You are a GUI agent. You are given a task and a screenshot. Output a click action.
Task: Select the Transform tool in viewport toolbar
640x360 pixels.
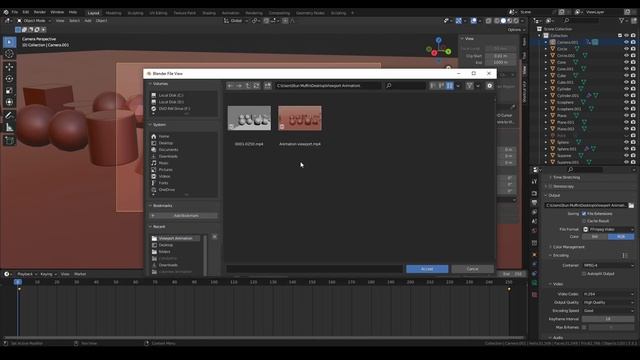click(9, 102)
